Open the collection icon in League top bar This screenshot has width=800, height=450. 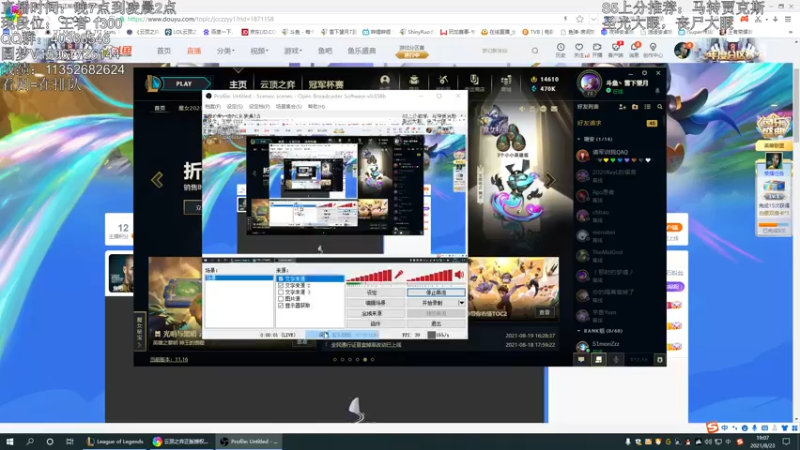click(414, 81)
